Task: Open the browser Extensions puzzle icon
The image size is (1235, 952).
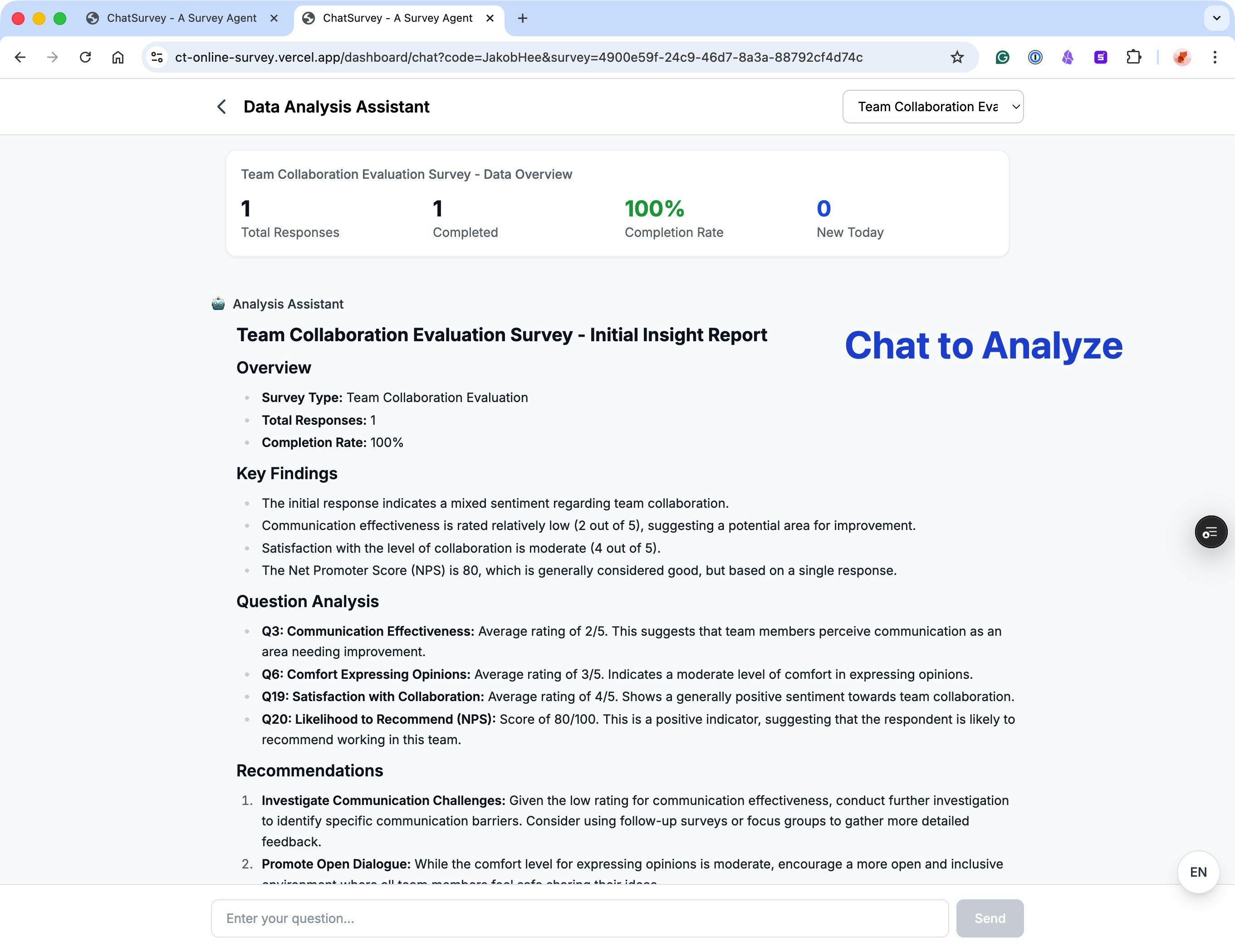Action: [1134, 57]
